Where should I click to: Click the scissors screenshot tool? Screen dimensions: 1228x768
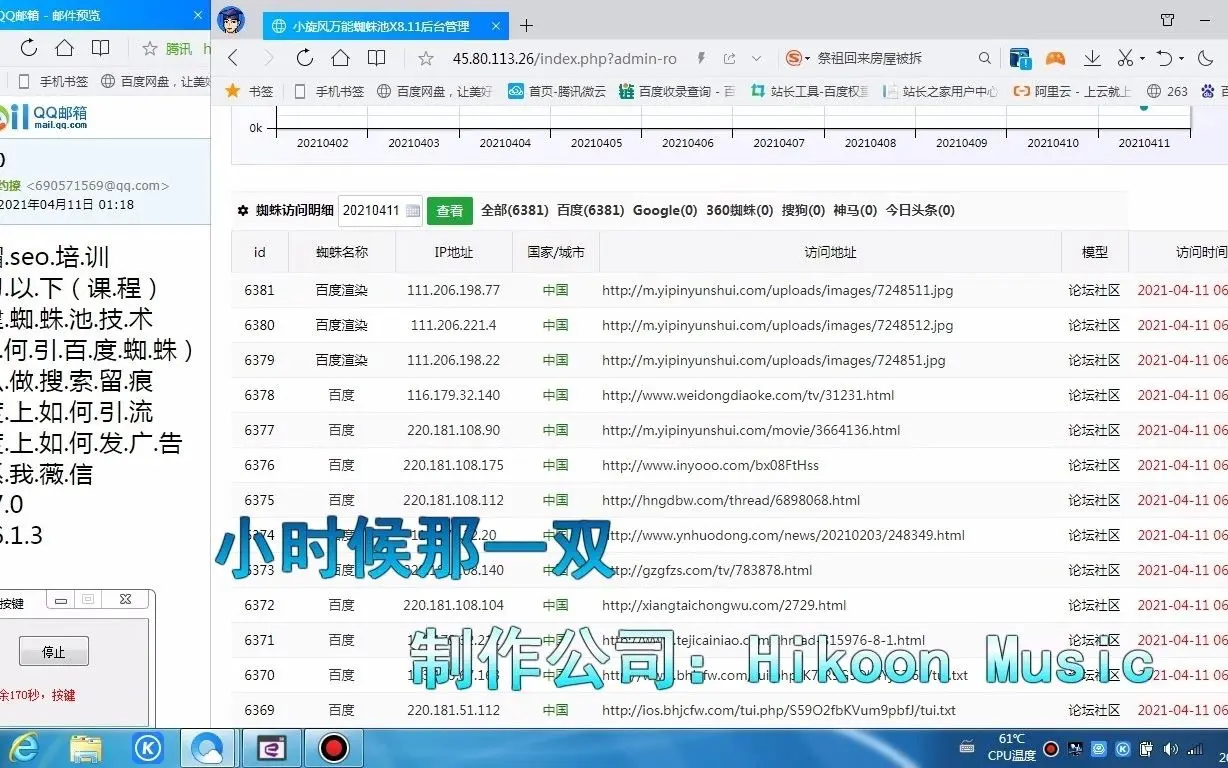tap(1125, 58)
